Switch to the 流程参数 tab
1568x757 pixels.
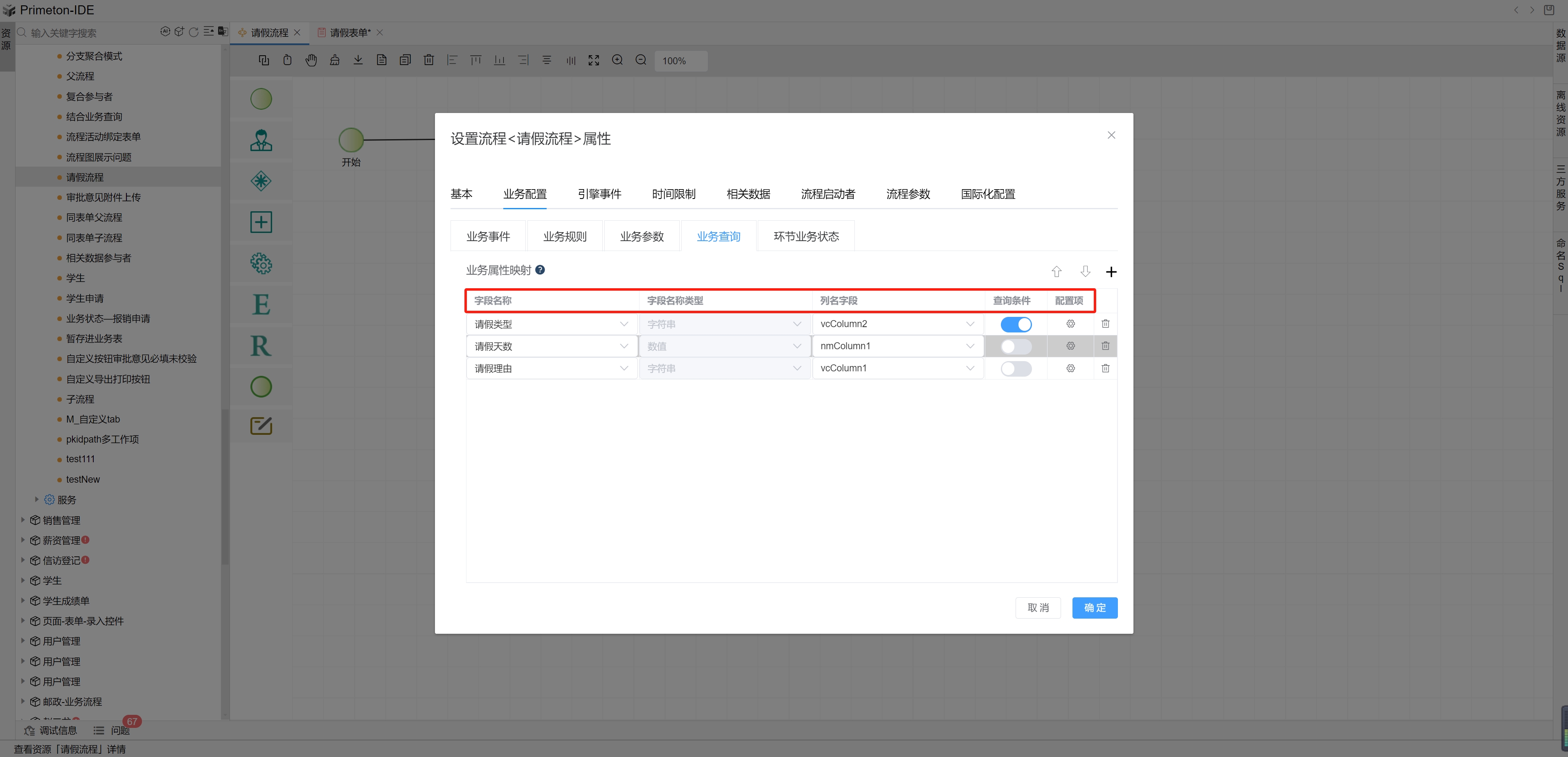pos(908,194)
